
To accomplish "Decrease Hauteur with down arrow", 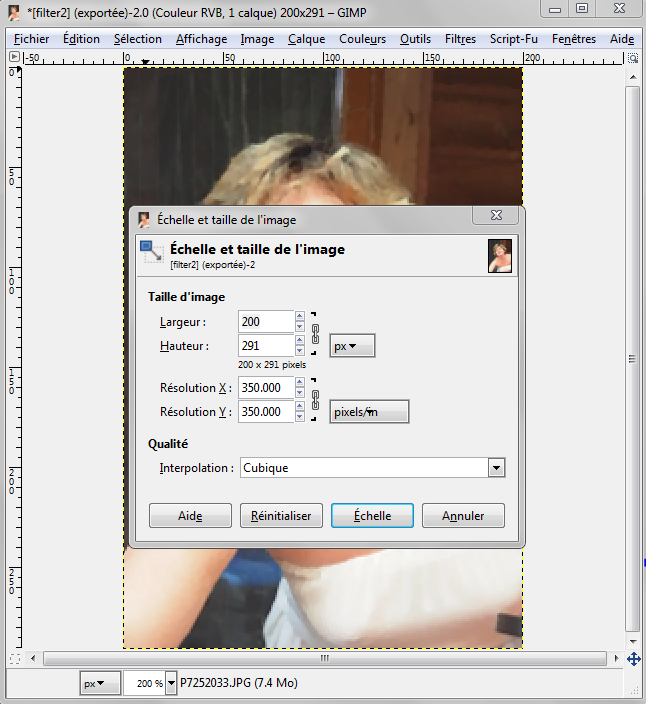I will coord(300,351).
